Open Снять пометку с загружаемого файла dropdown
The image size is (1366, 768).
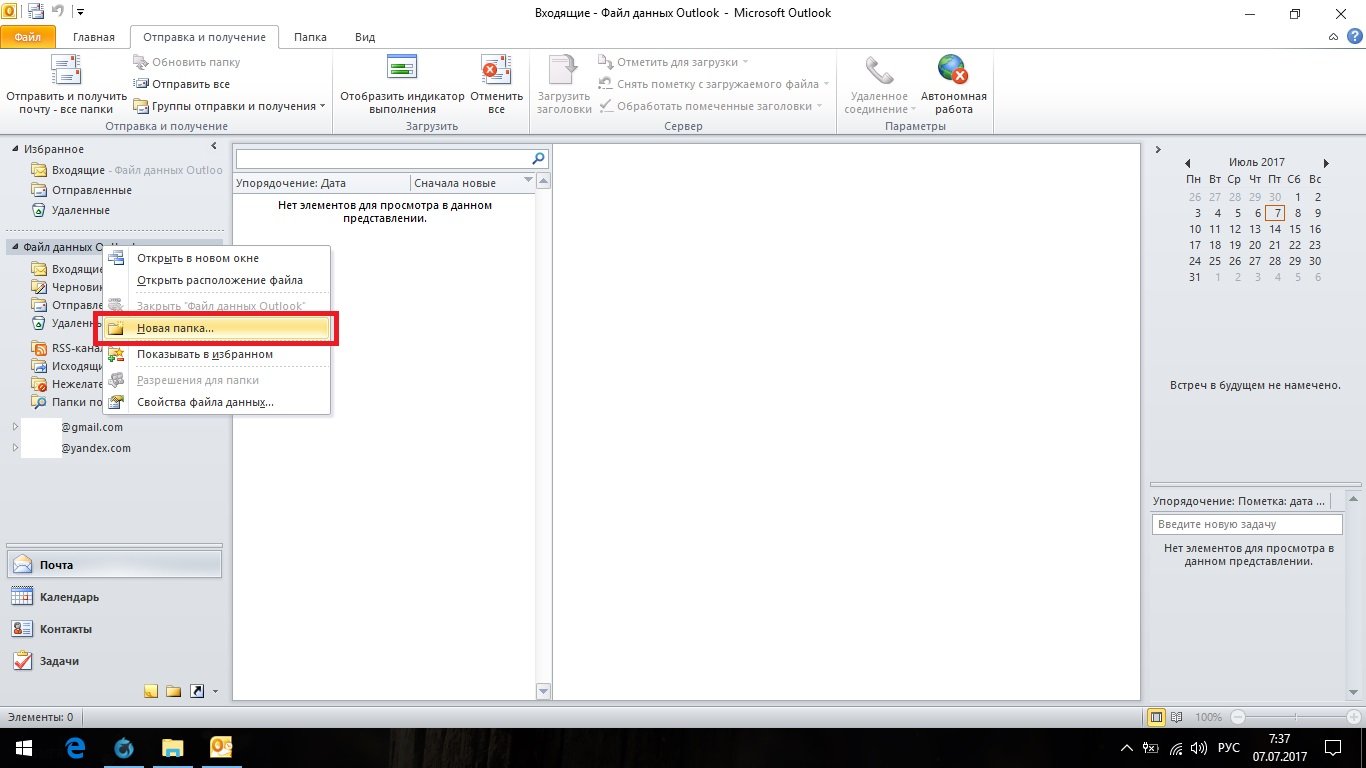pos(713,84)
